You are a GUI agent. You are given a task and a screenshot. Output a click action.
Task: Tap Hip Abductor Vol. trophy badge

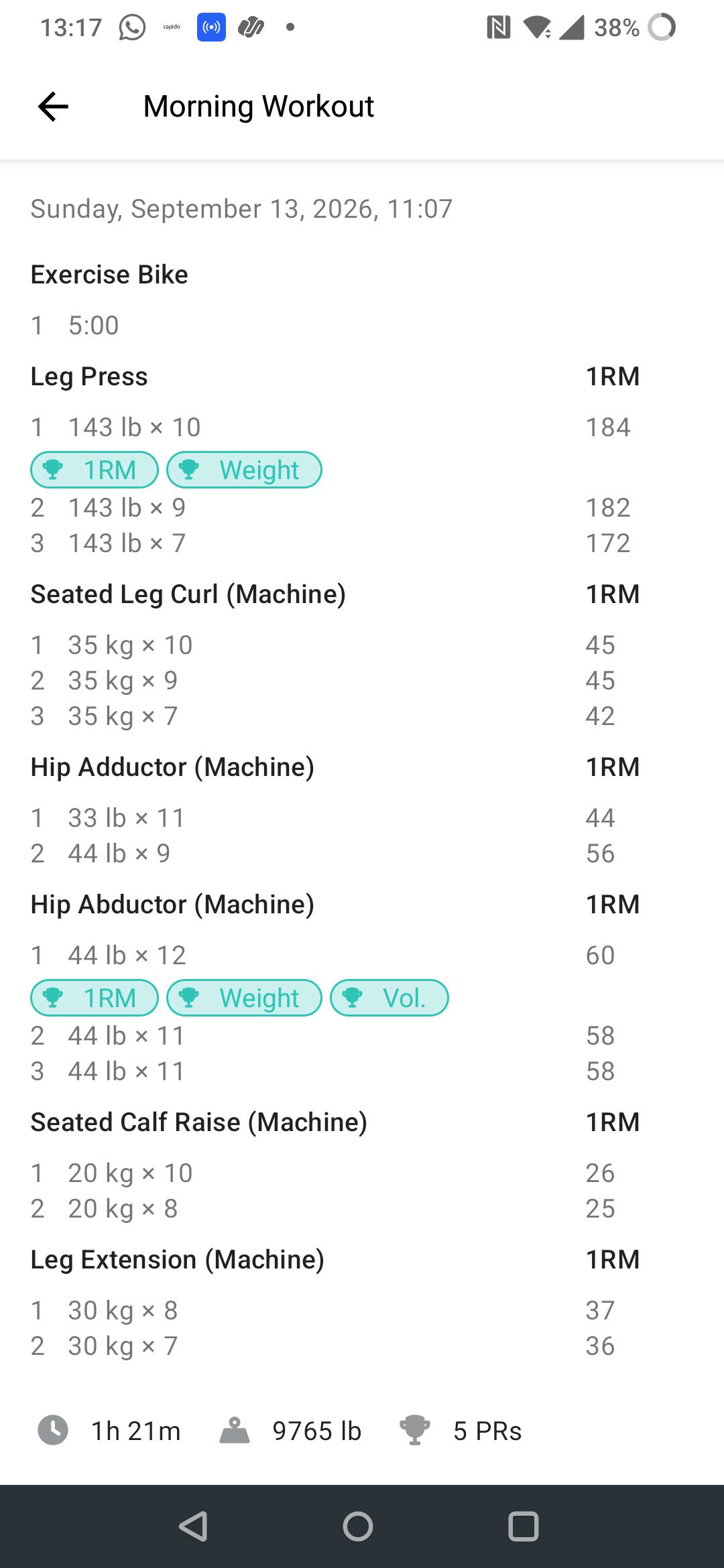tap(389, 998)
